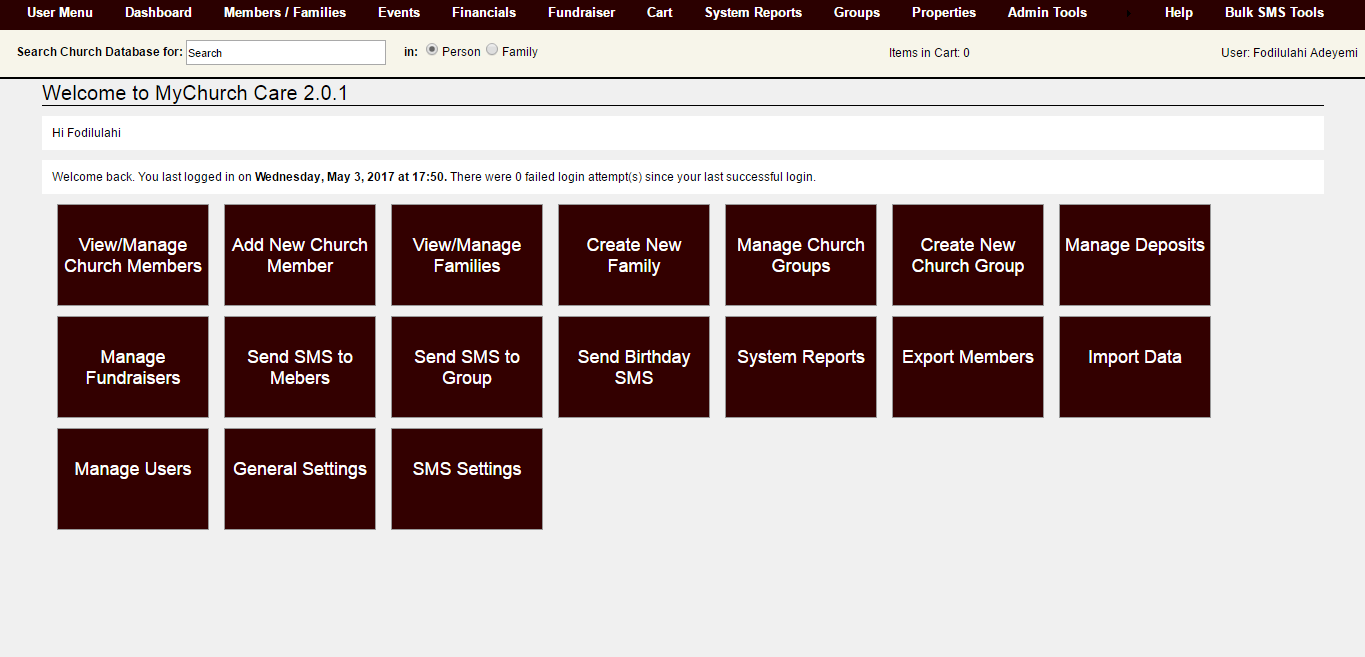Viewport: 1365px width, 657px height.
Task: Open the Cart menu
Action: point(660,13)
